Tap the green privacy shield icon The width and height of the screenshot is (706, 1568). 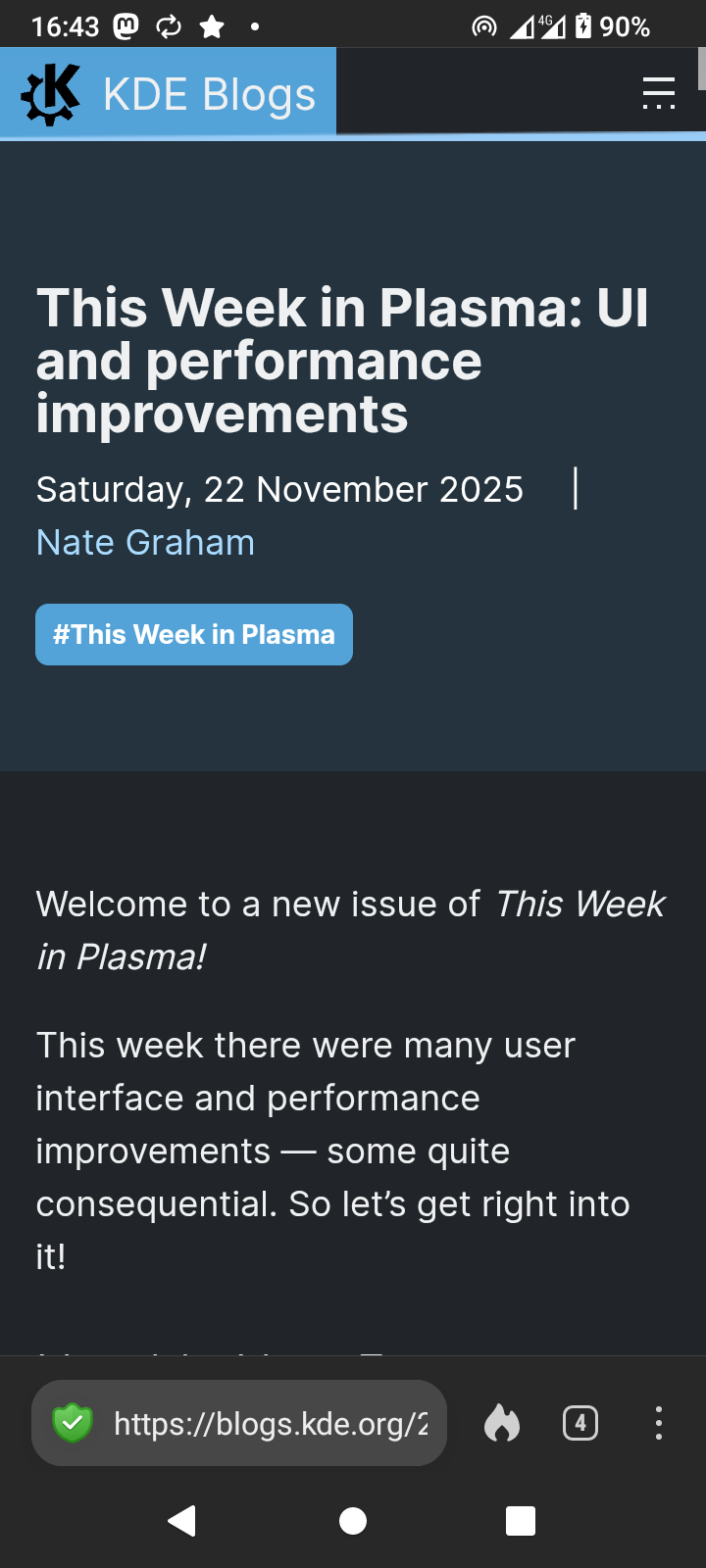coord(72,1423)
